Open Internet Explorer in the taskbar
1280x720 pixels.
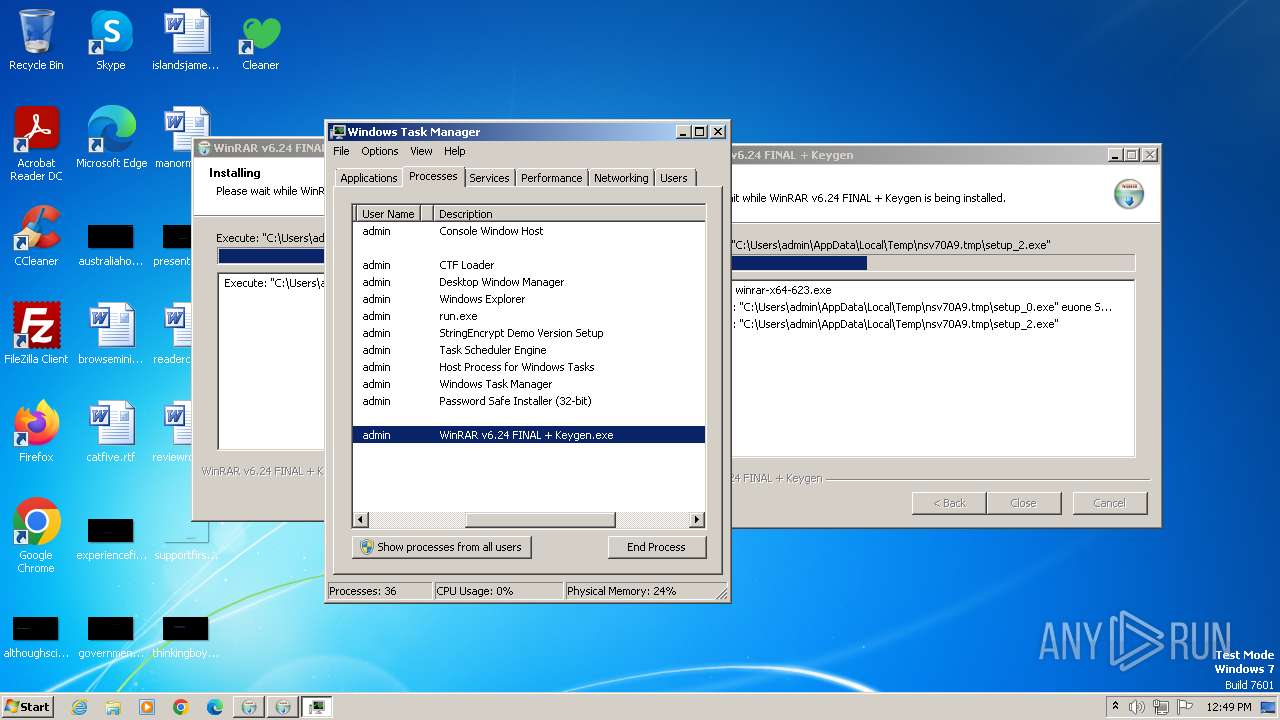coord(79,707)
